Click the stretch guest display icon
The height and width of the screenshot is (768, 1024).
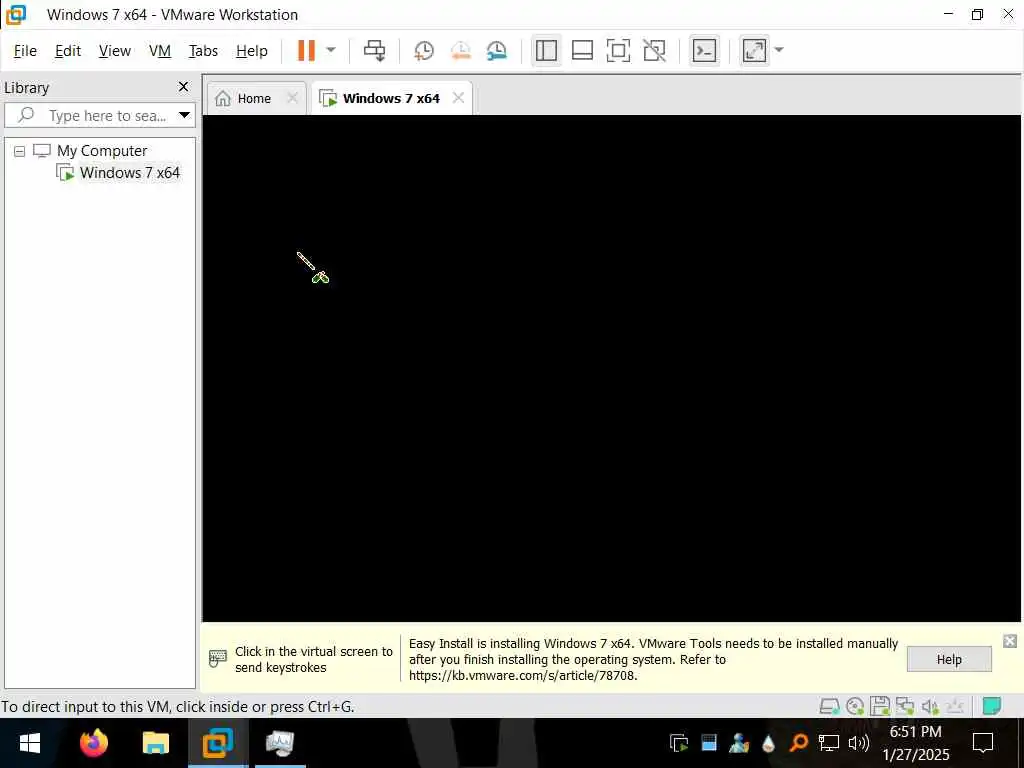click(x=754, y=50)
